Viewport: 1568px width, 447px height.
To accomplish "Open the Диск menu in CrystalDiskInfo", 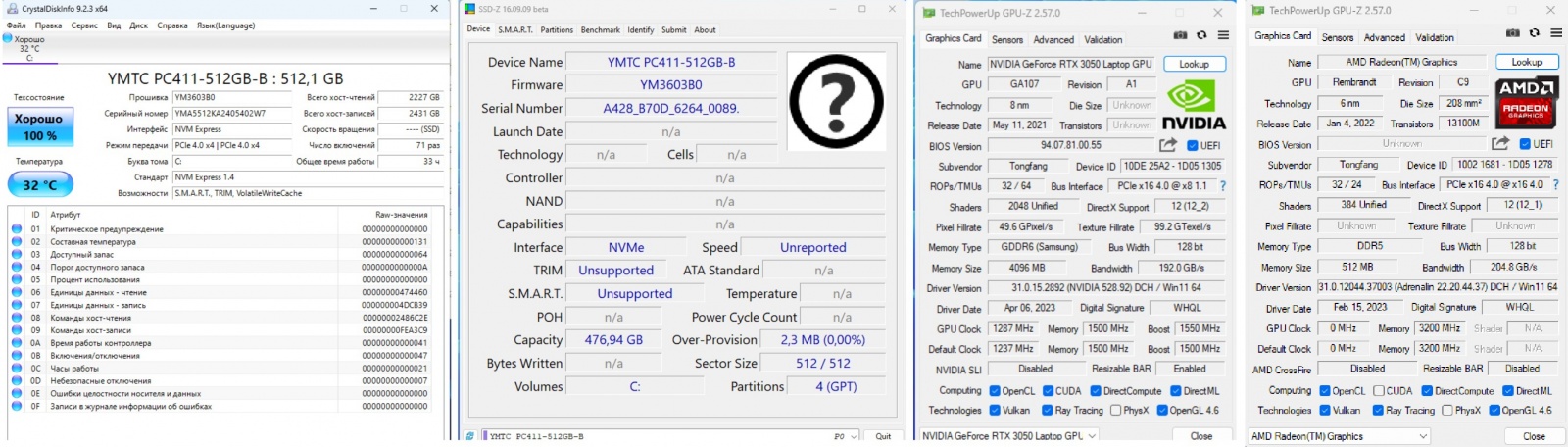I will click(x=139, y=25).
